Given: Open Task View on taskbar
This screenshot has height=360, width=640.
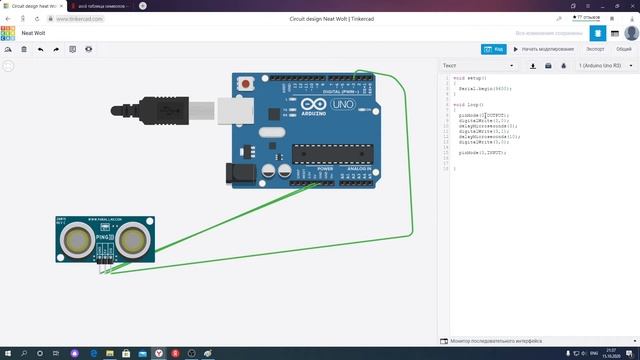Looking at the screenshot, I should (x=56, y=353).
